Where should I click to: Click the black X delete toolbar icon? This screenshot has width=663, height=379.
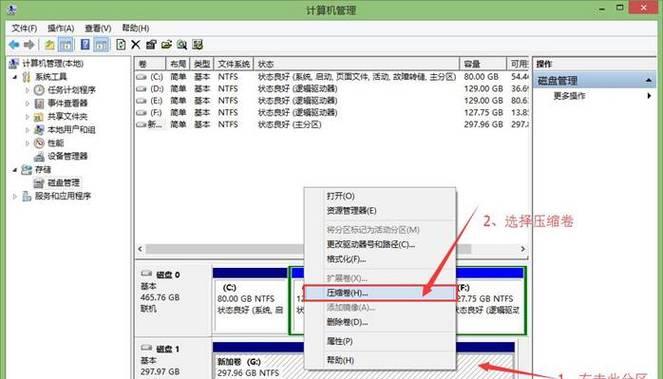point(136,44)
